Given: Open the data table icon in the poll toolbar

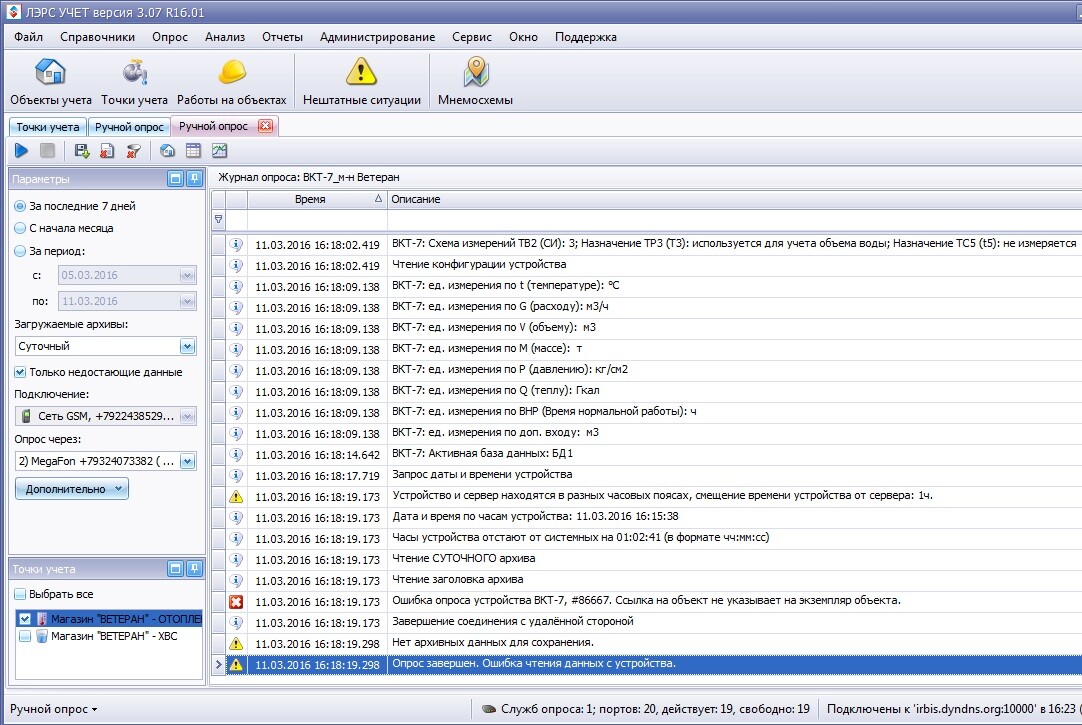Looking at the screenshot, I should coord(193,150).
